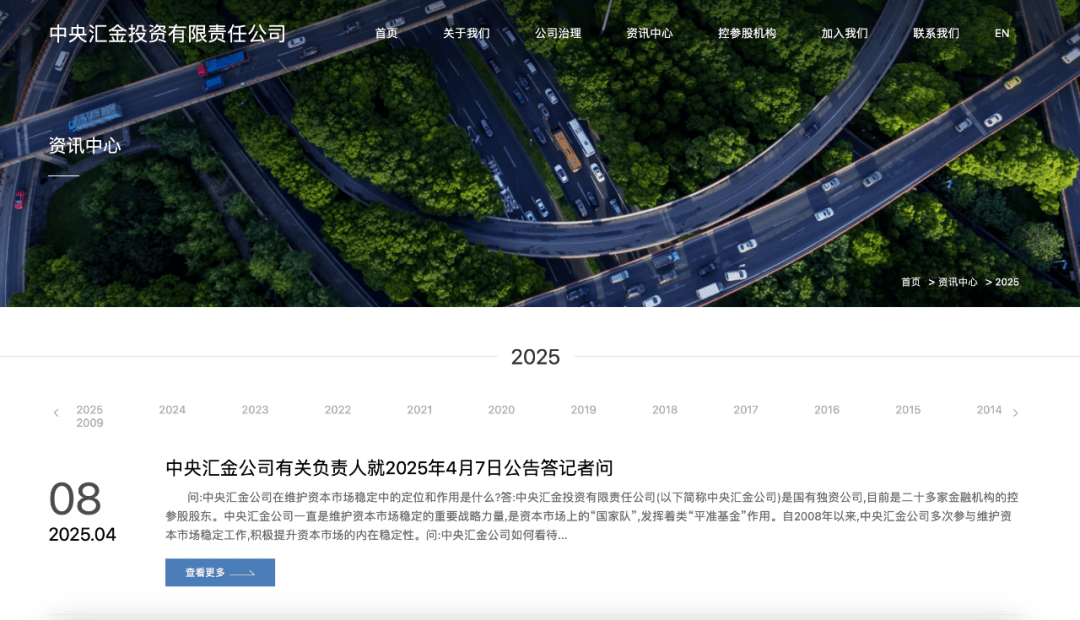
Task: Open the 控参股机构 navigation menu
Action: click(x=745, y=33)
